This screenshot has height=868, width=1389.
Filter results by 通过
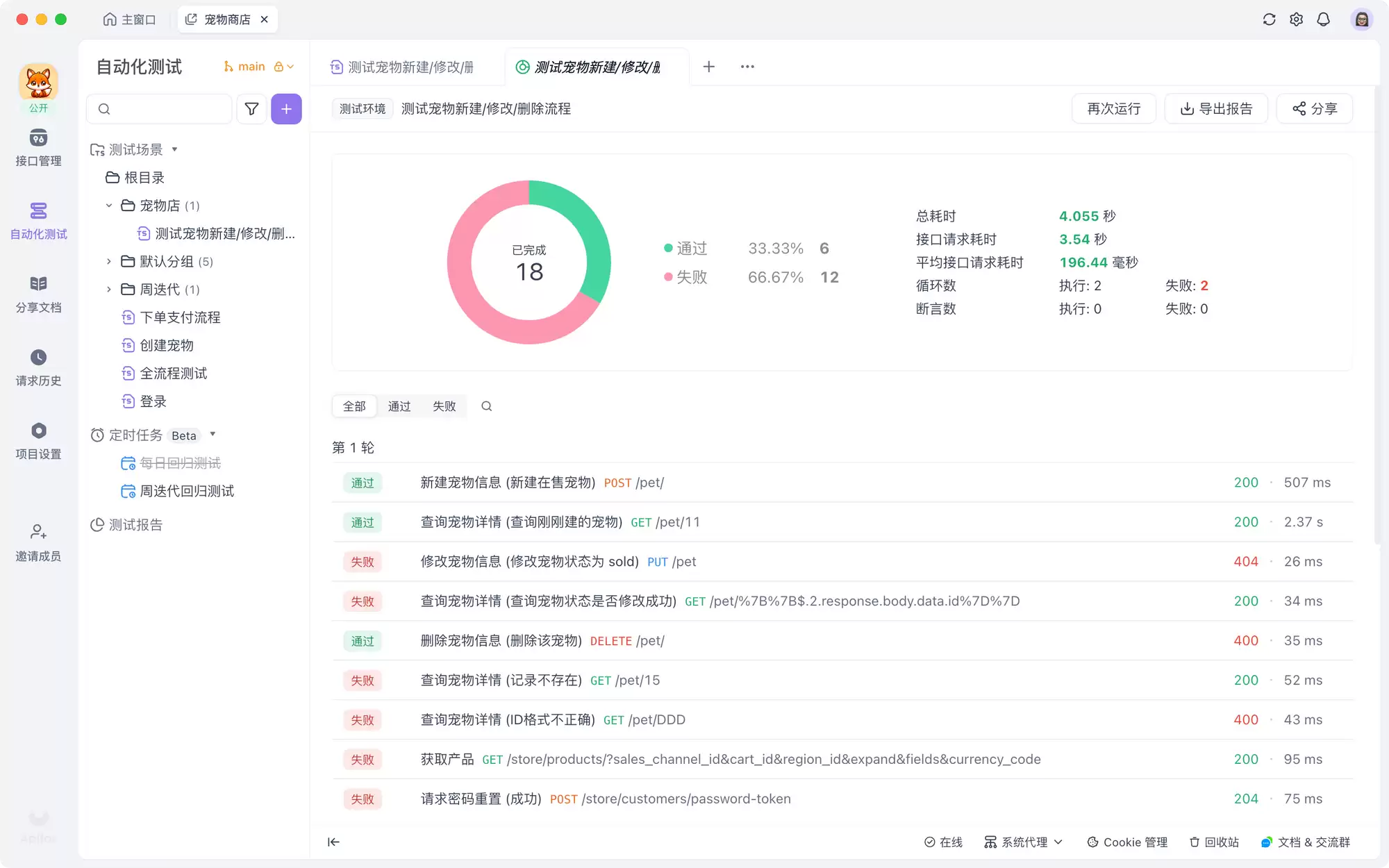point(399,406)
